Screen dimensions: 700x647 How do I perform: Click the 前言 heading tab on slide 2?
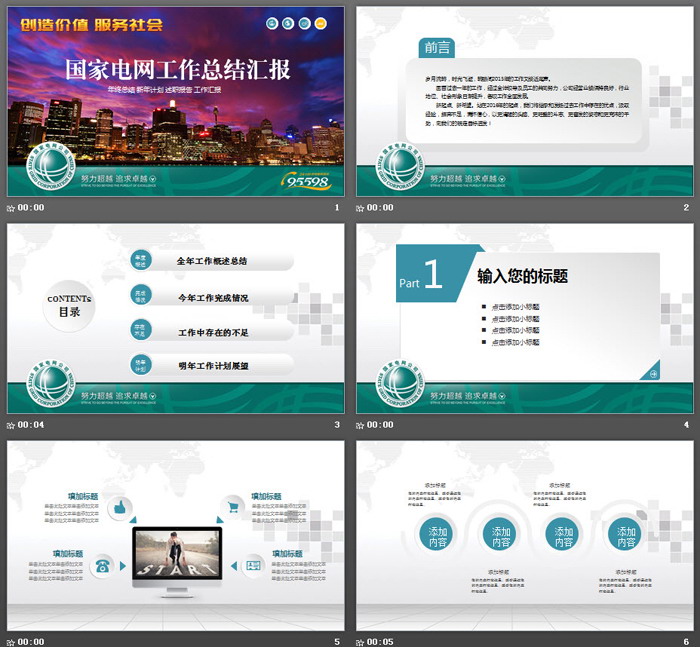pyautogui.click(x=437, y=47)
